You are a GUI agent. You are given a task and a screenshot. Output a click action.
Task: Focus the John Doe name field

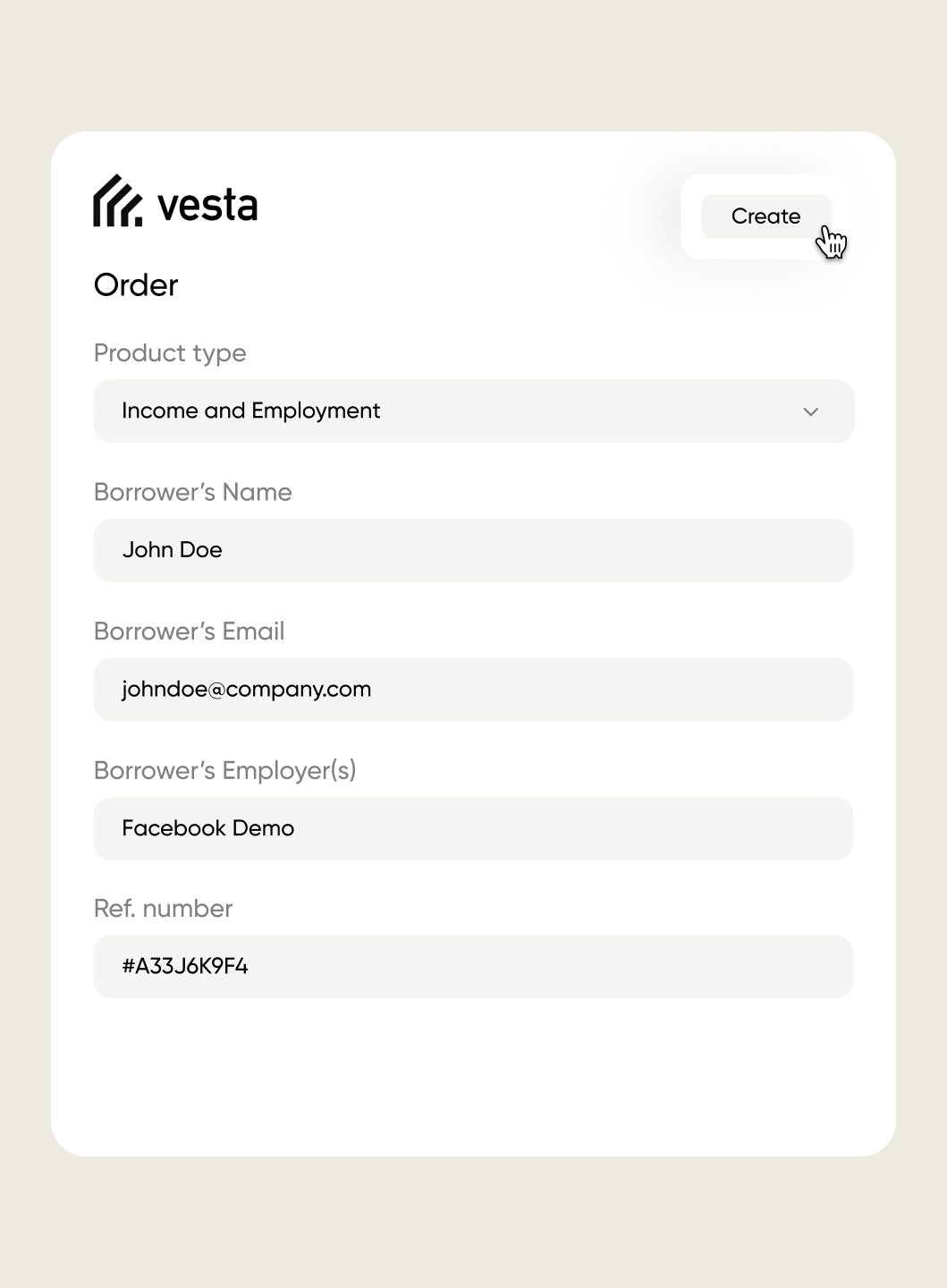[x=473, y=550]
